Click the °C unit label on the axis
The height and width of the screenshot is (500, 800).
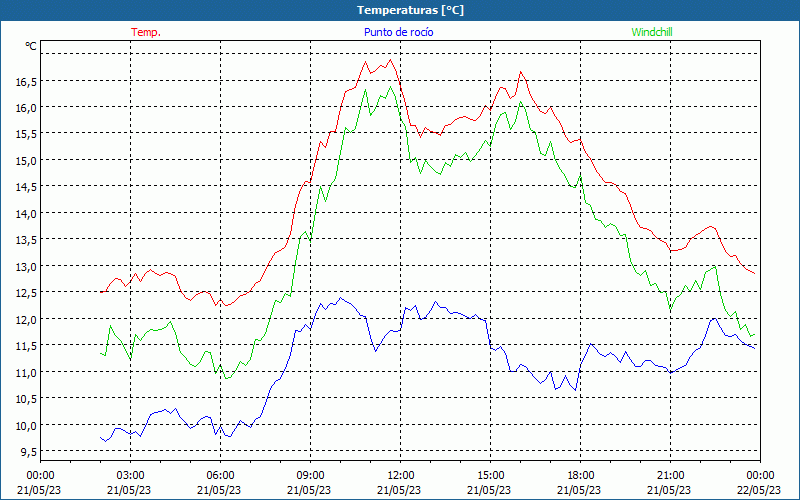(31, 46)
